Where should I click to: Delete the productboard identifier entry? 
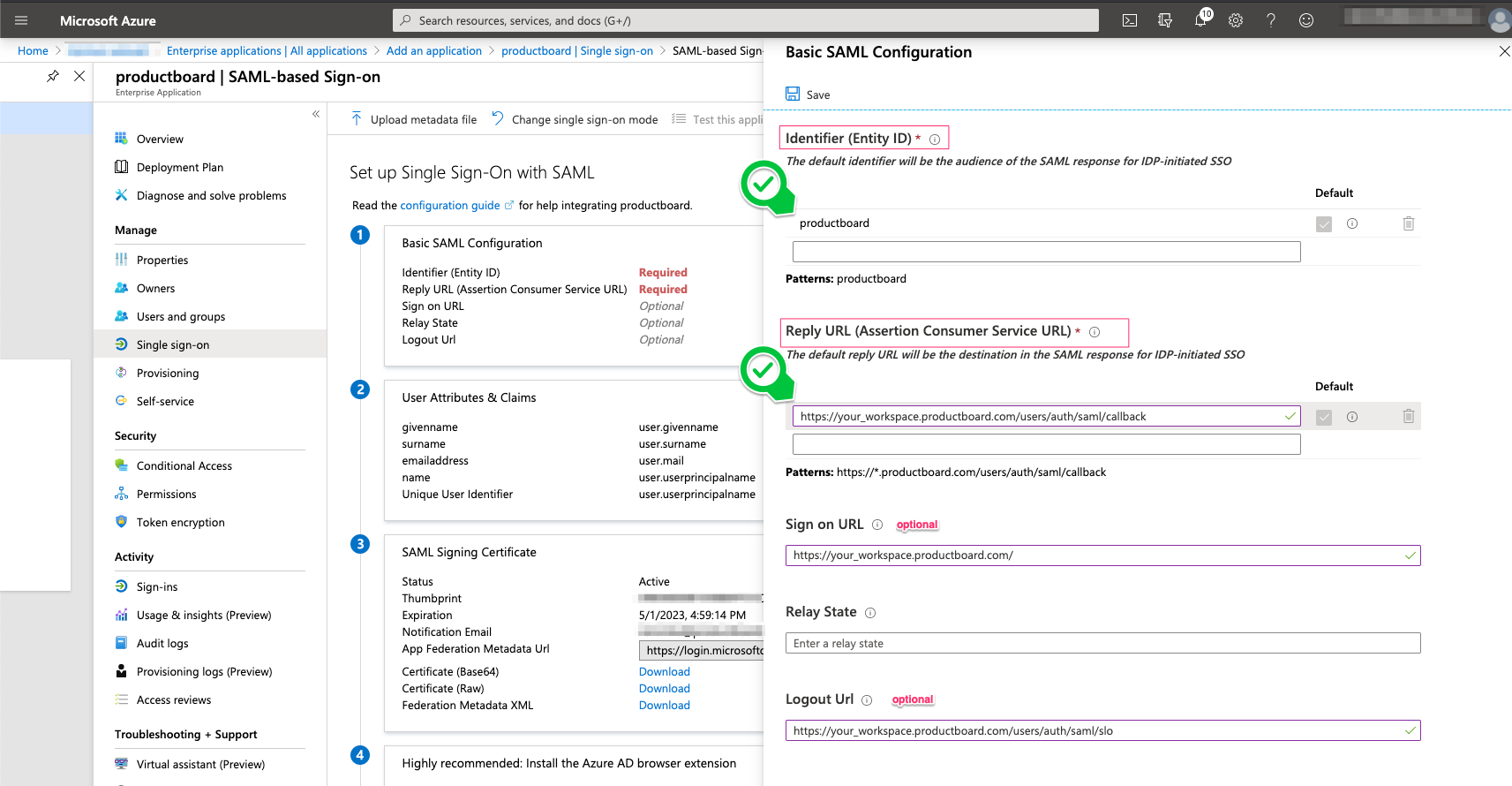[1408, 223]
